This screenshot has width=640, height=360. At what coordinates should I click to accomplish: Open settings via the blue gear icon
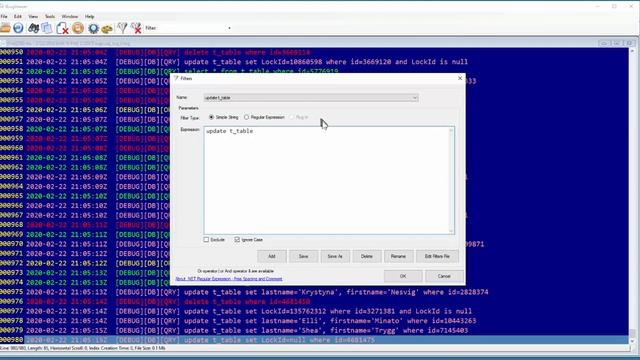(x=93, y=28)
